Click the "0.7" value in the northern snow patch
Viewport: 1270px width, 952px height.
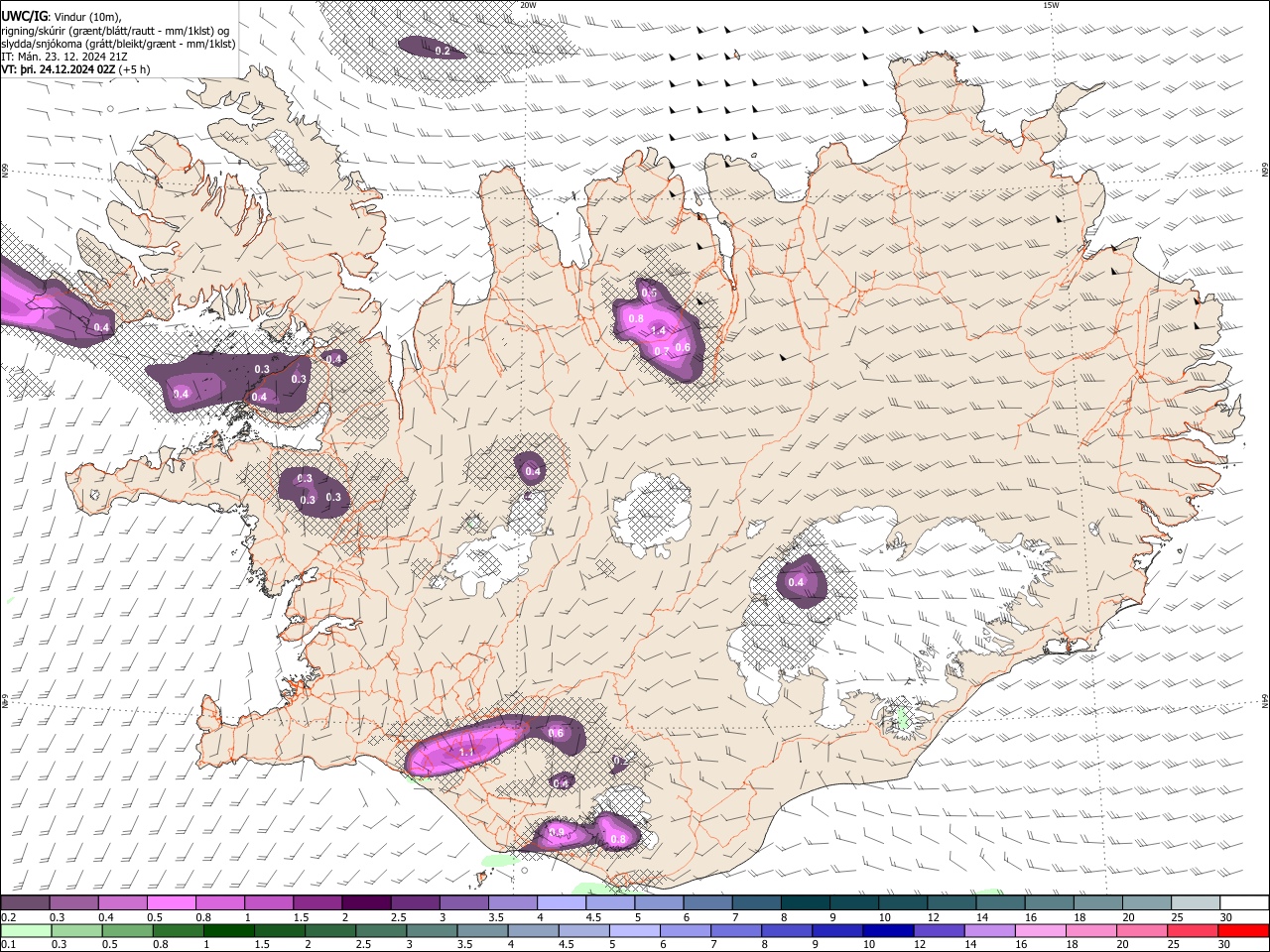pos(662,351)
